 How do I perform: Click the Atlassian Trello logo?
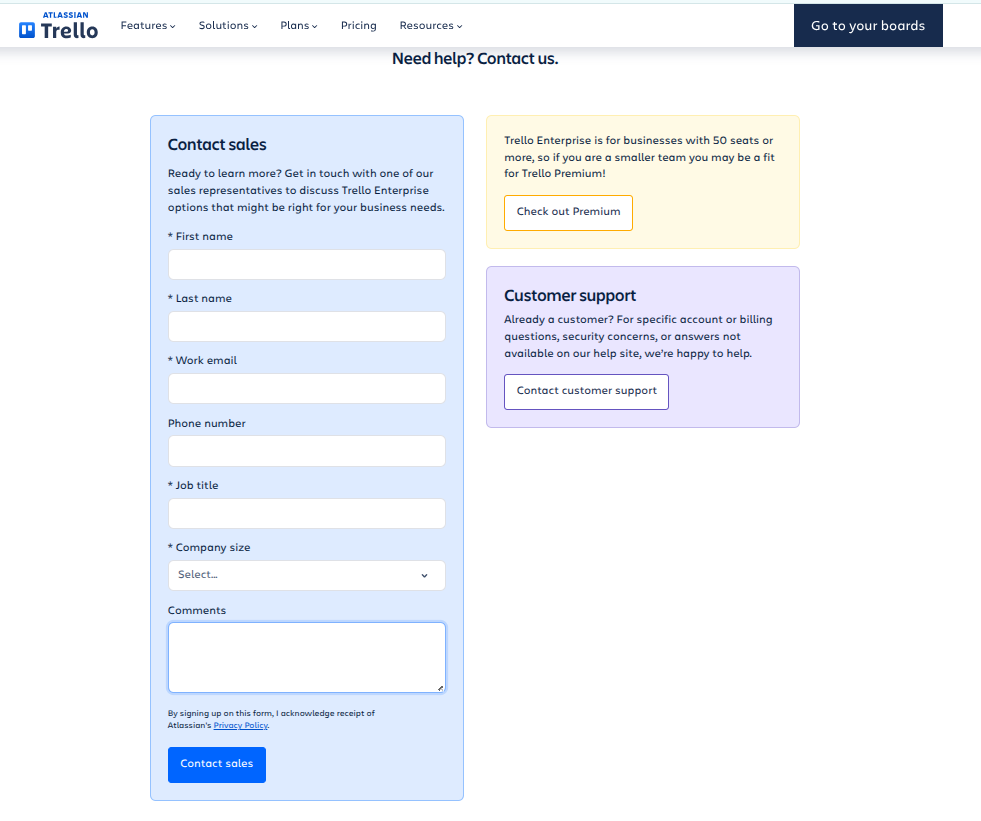tap(58, 26)
